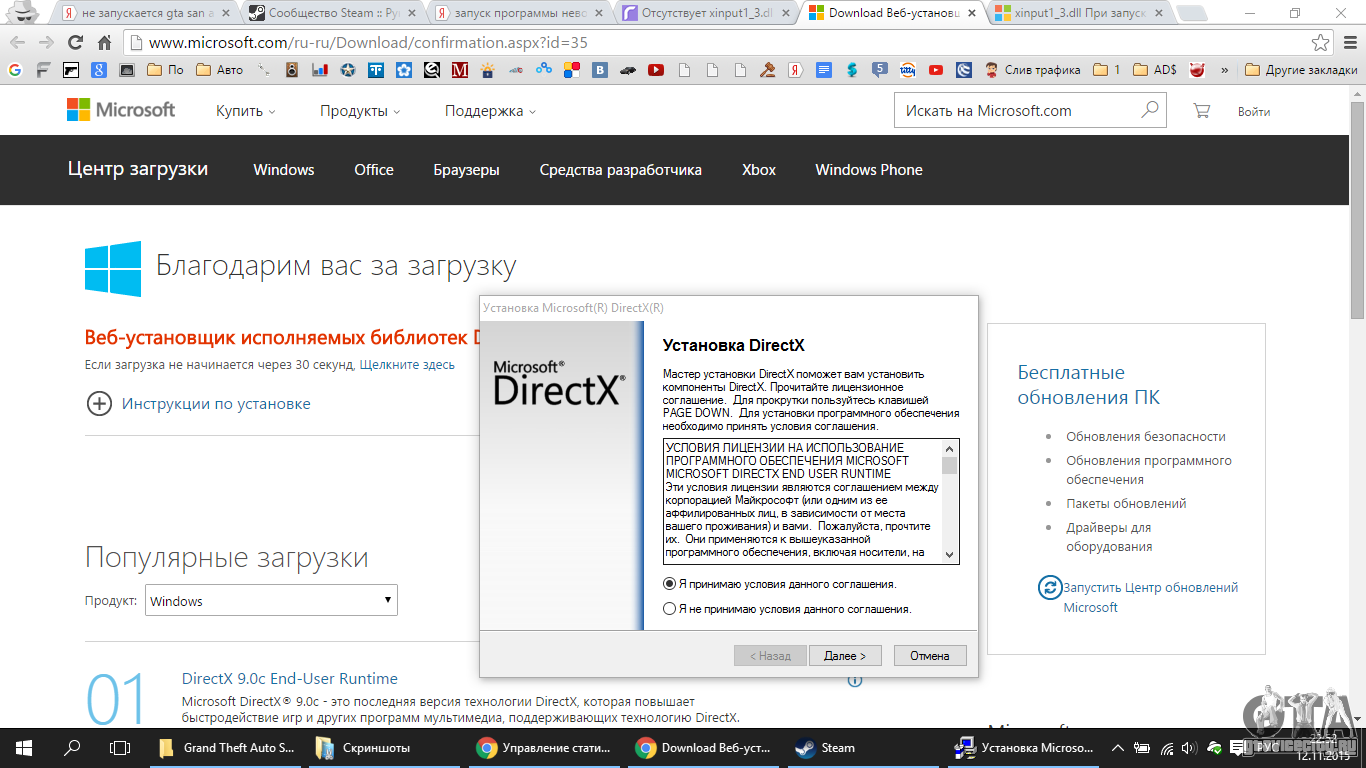Click the search magnifier icon on Microsoft.com
Image resolution: width=1366 pixels, height=768 pixels.
pos(1150,110)
